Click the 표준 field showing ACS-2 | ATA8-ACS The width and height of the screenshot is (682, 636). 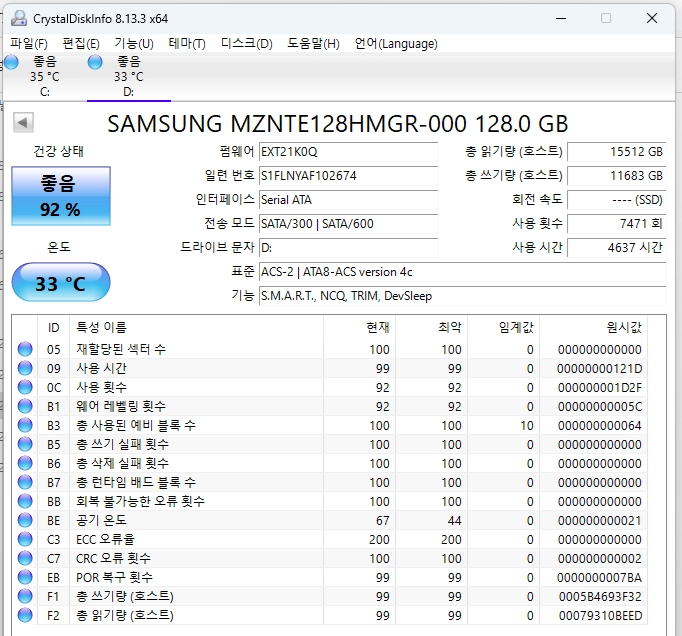(463, 272)
